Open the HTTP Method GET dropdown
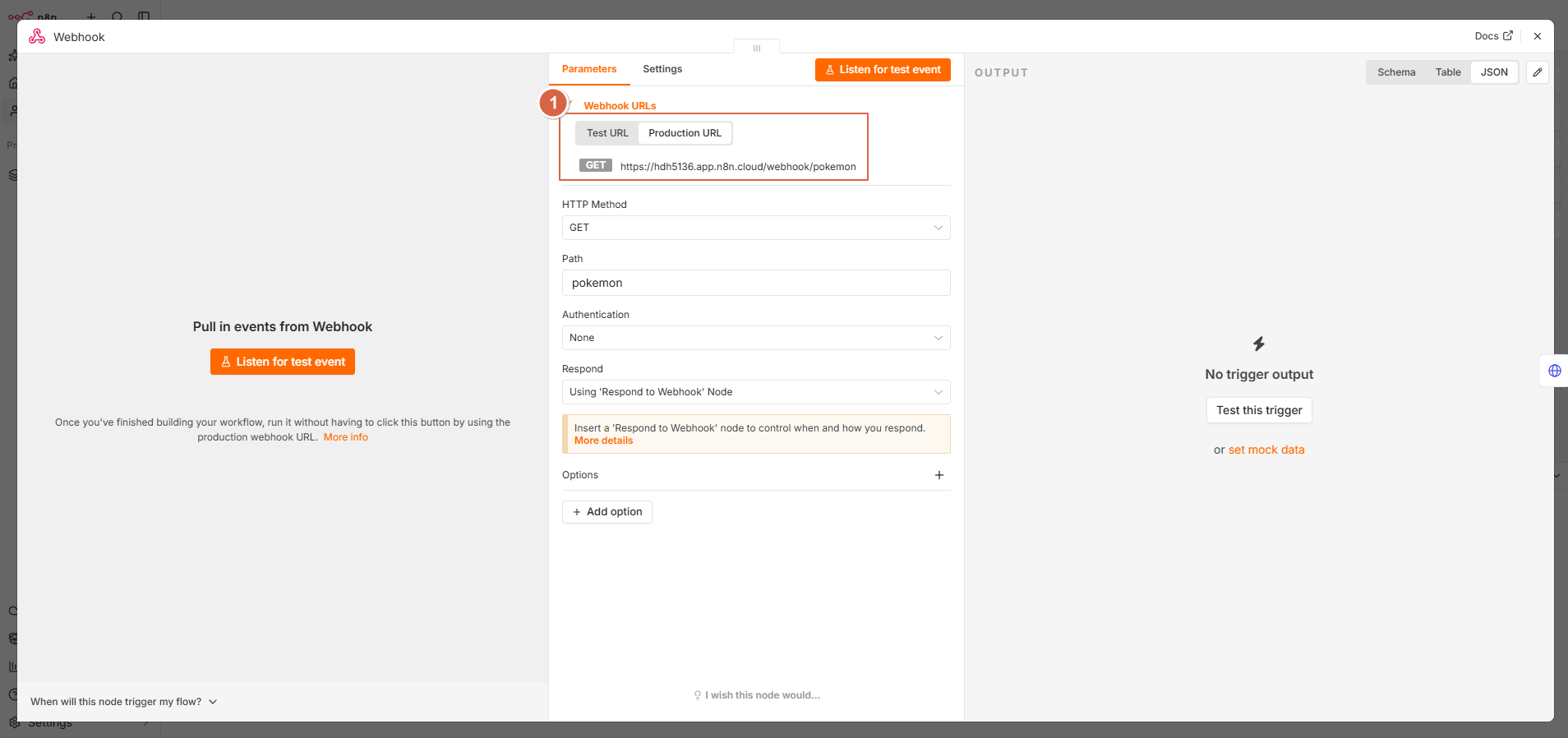Image resolution: width=1568 pixels, height=738 pixels. pyautogui.click(x=756, y=228)
